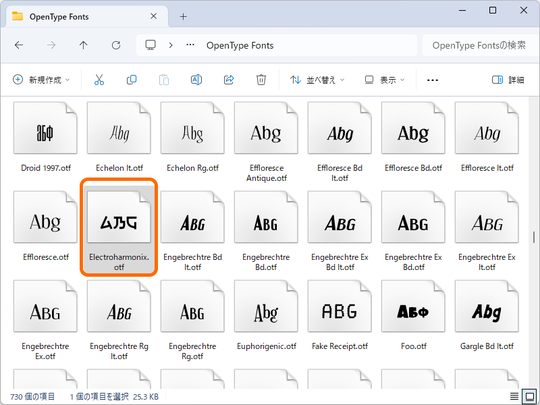540x405 pixels.
Task: Click the Copy icon in toolbar
Action: tap(132, 80)
